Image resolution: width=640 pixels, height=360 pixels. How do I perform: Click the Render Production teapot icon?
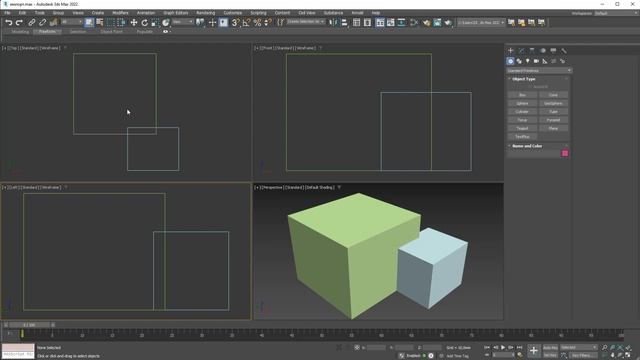click(x=448, y=22)
